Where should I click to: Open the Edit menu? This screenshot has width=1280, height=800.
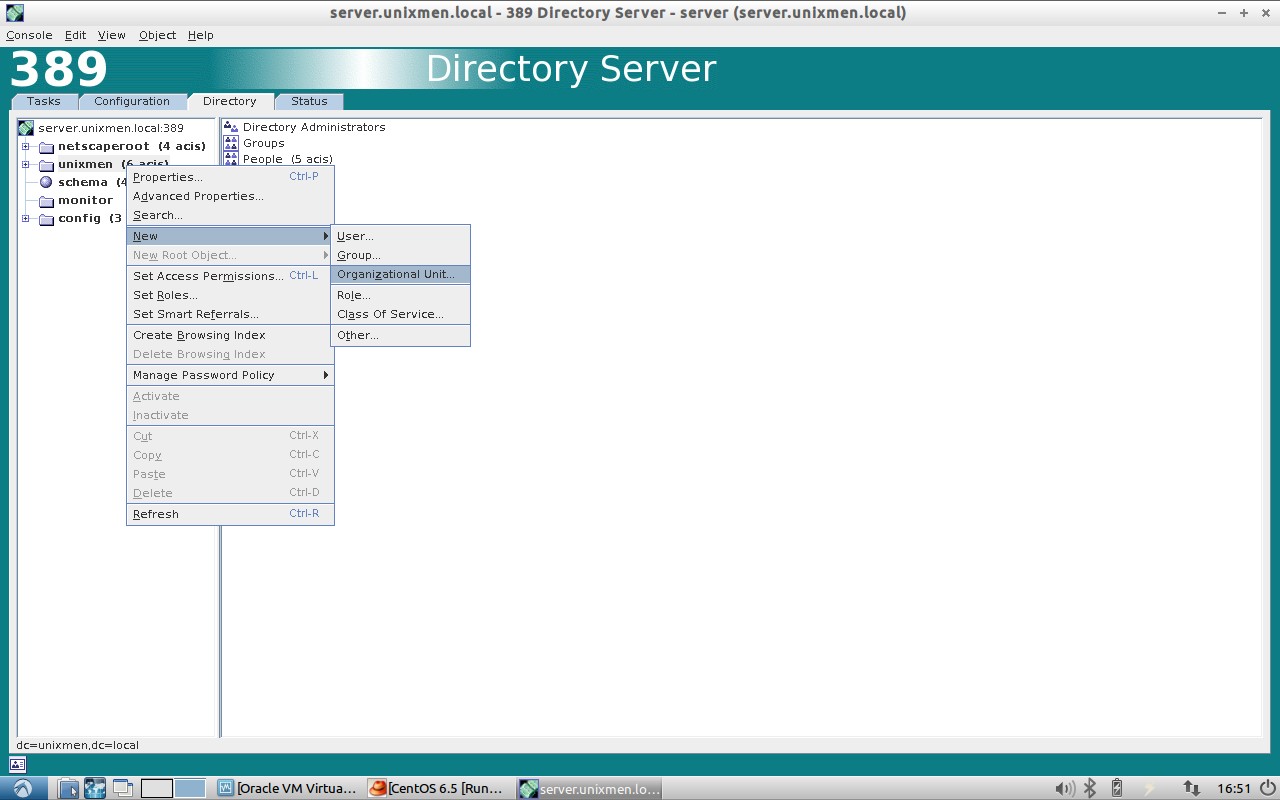coord(76,35)
